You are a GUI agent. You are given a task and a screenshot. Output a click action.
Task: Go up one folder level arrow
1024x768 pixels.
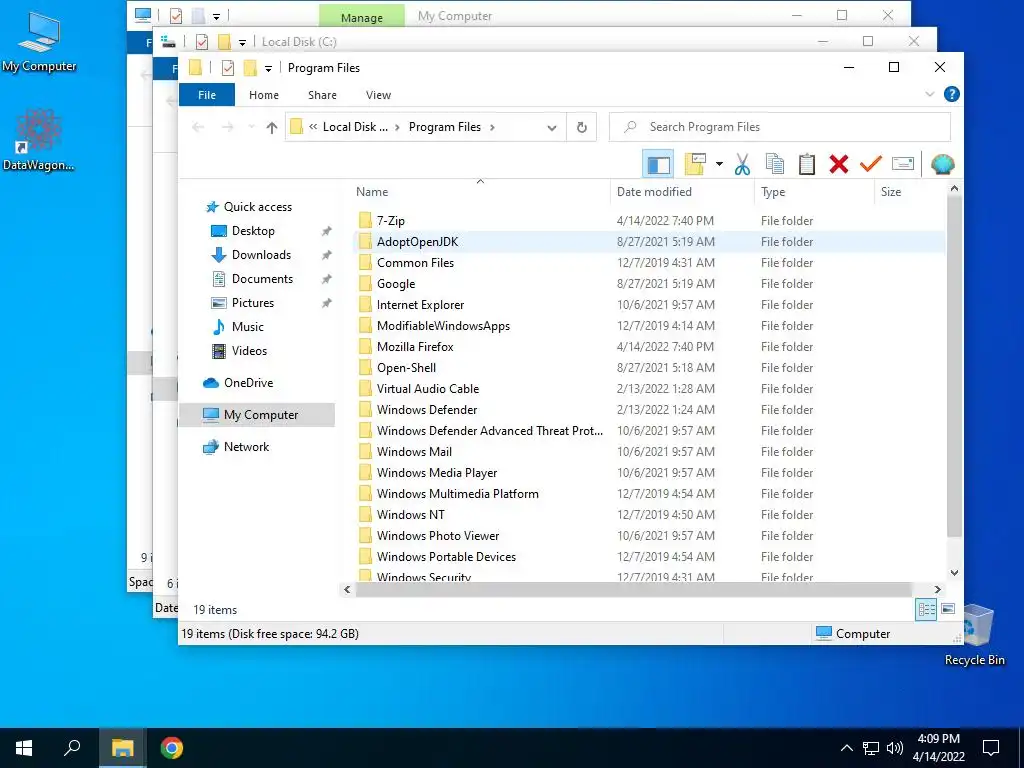click(272, 127)
